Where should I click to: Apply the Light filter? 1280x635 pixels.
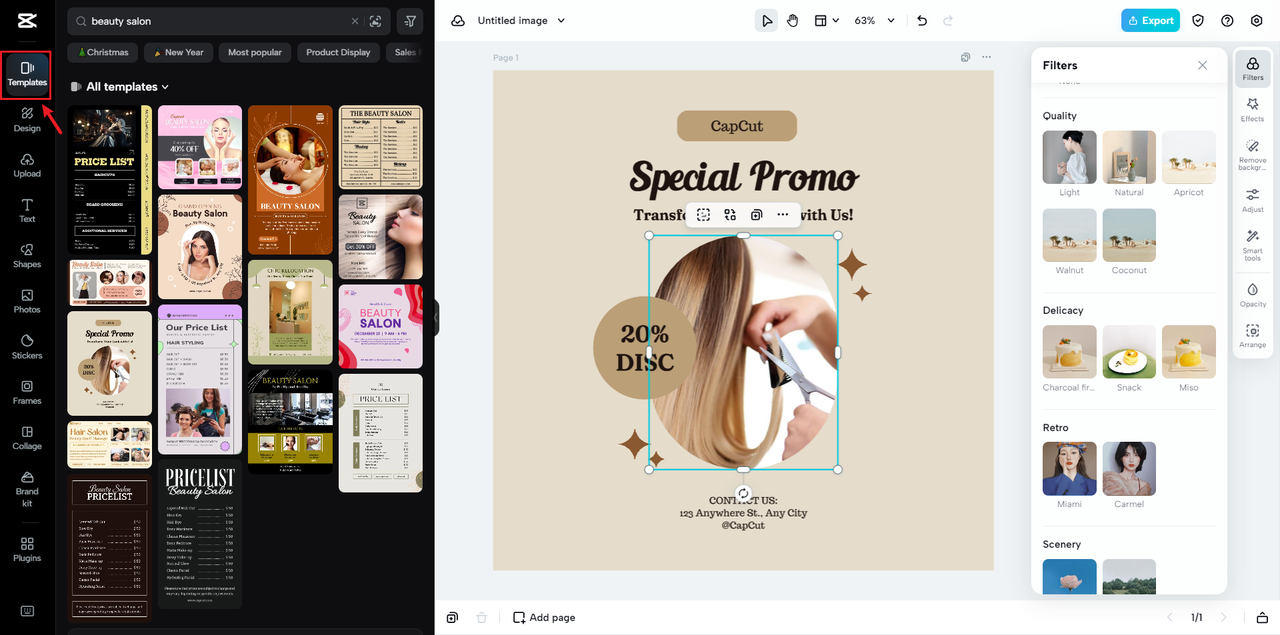(x=1069, y=157)
